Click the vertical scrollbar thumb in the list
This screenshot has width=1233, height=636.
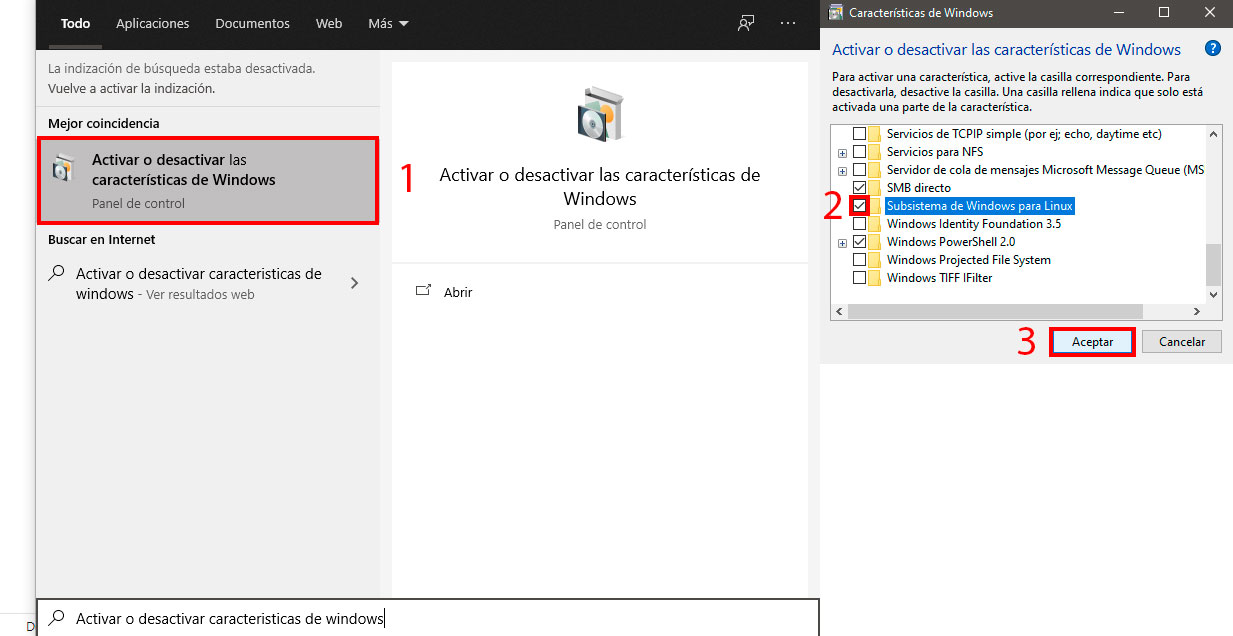(x=1214, y=264)
